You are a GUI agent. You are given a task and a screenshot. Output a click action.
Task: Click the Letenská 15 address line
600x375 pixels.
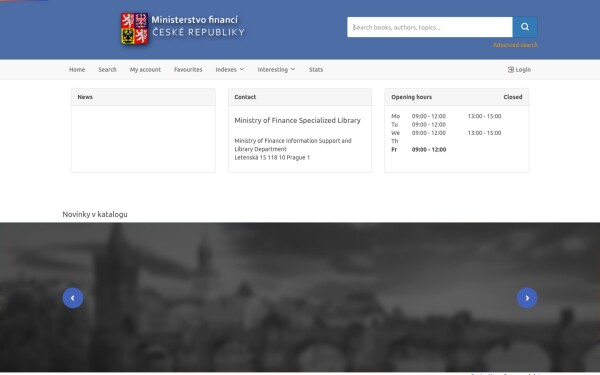coord(272,157)
